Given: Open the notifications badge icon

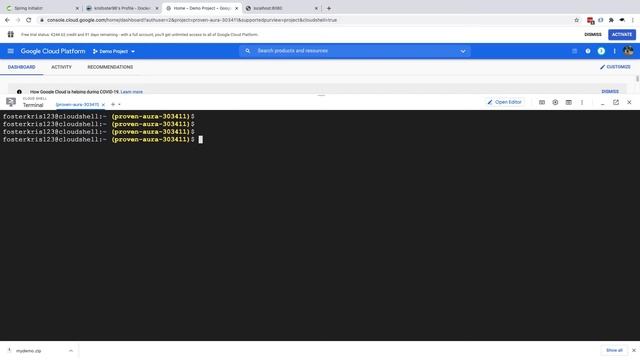Looking at the screenshot, I should (601, 51).
